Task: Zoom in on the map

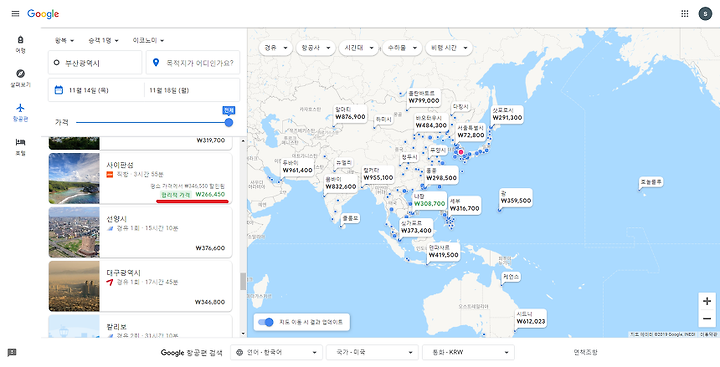Action: pos(707,301)
